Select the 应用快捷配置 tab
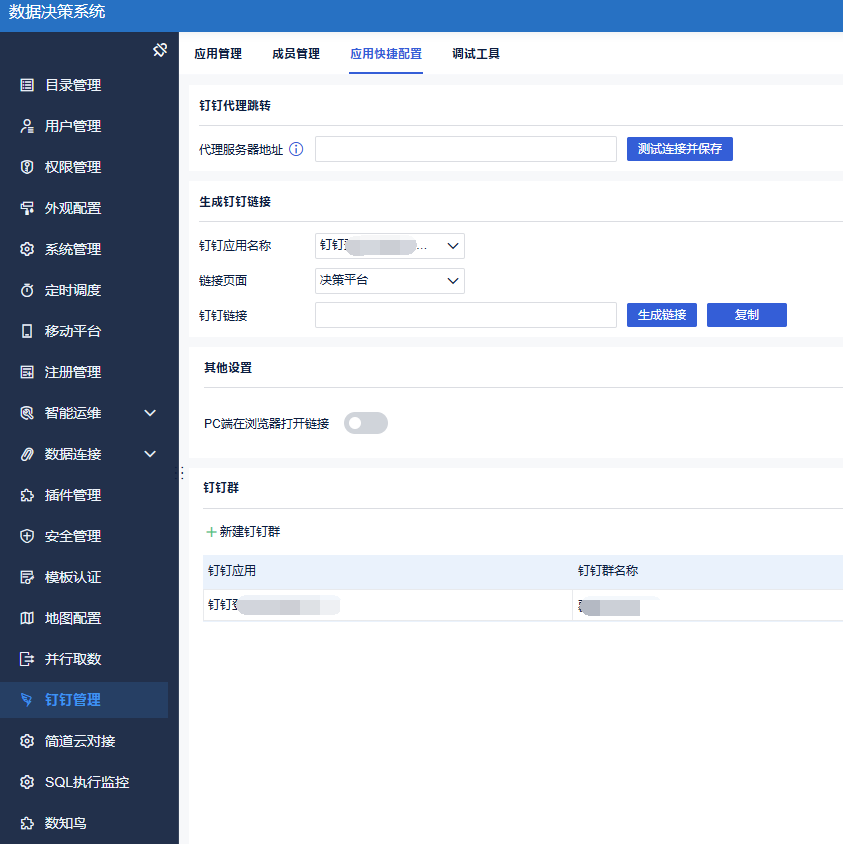This screenshot has height=844, width=843. (386, 54)
